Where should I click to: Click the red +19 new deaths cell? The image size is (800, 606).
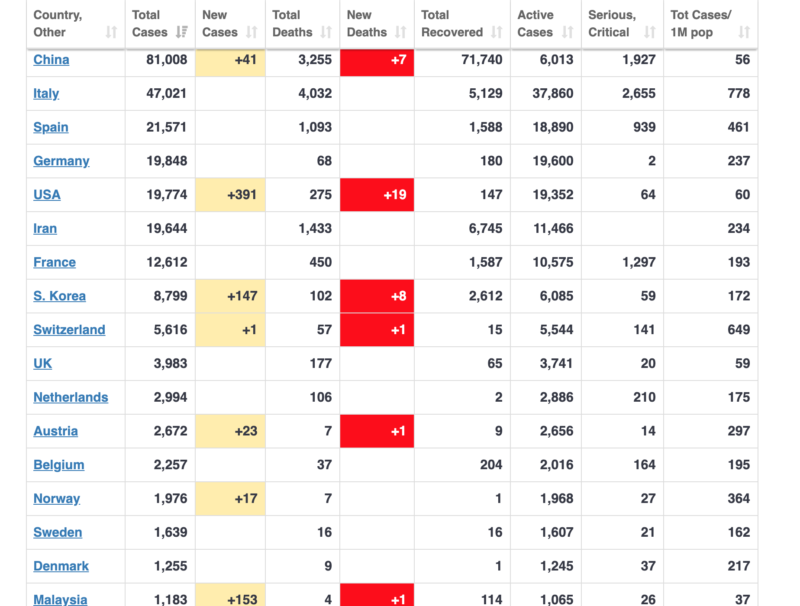(377, 195)
